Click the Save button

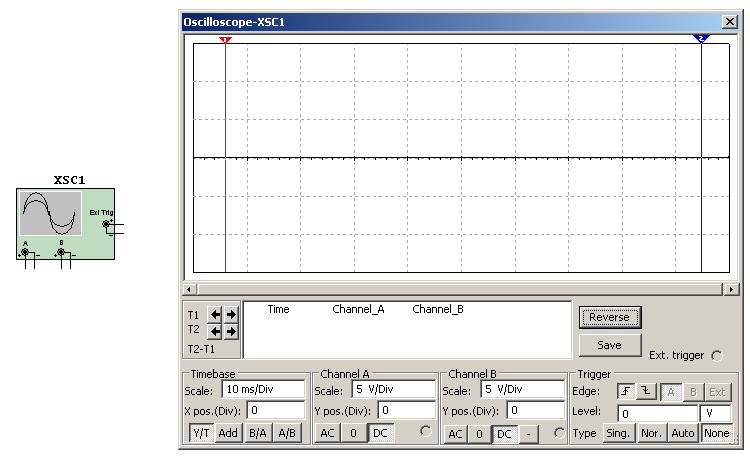(609, 345)
